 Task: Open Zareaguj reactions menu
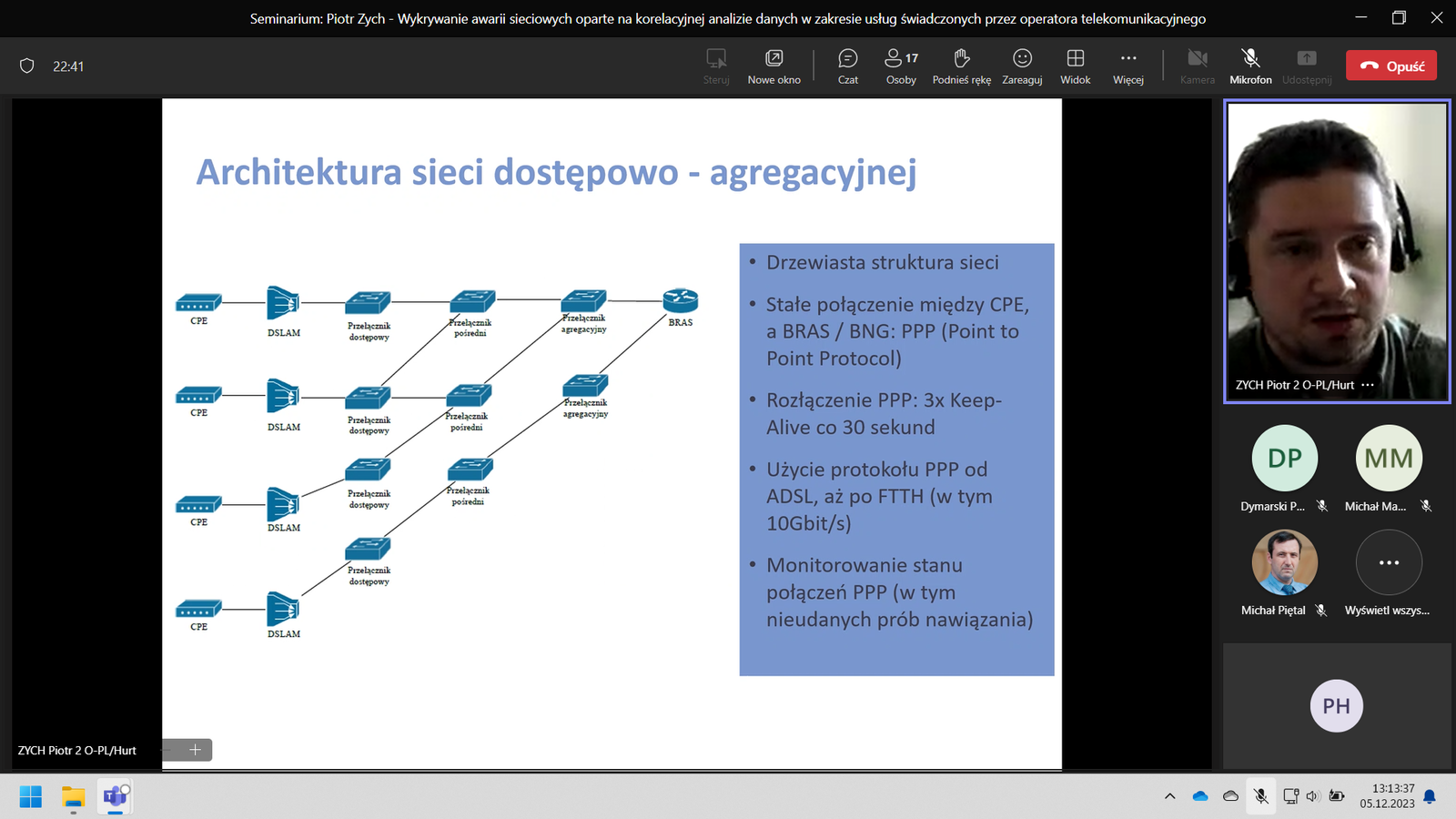click(x=1022, y=66)
